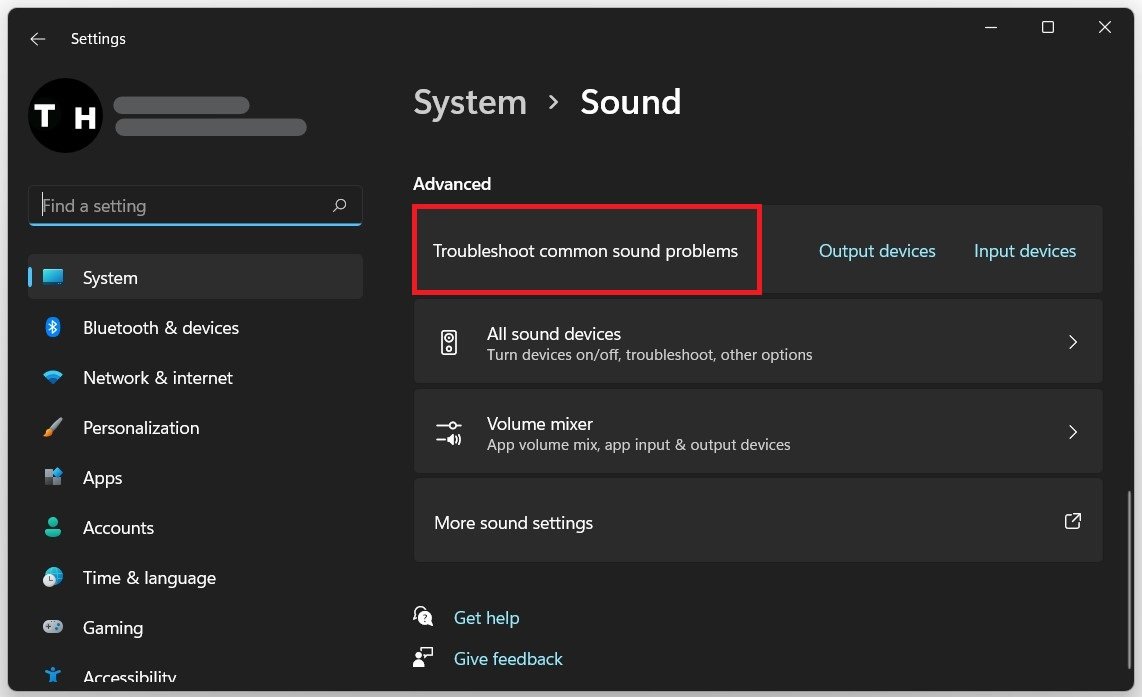The width and height of the screenshot is (1142, 697).
Task: Expand the Volume mixer chevron
Action: [1072, 432]
